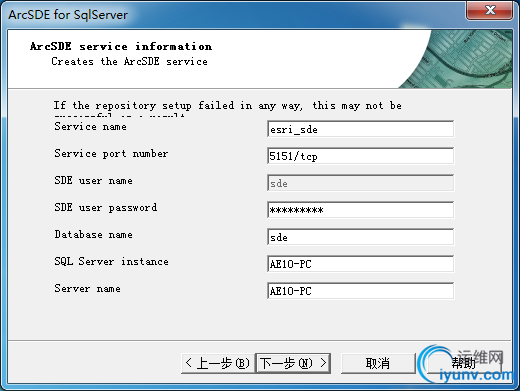Proceed with the 下一步(N) button

tap(293, 363)
